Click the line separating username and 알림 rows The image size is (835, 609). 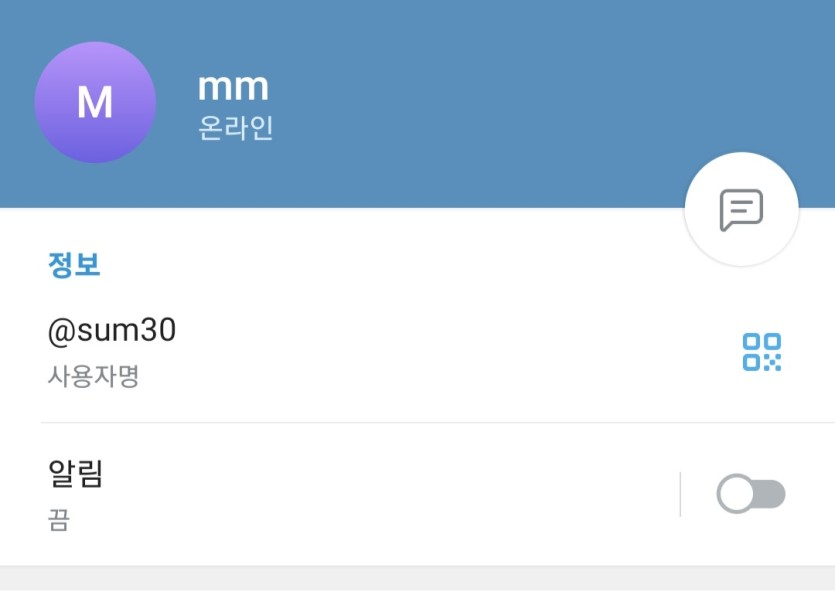pos(438,423)
